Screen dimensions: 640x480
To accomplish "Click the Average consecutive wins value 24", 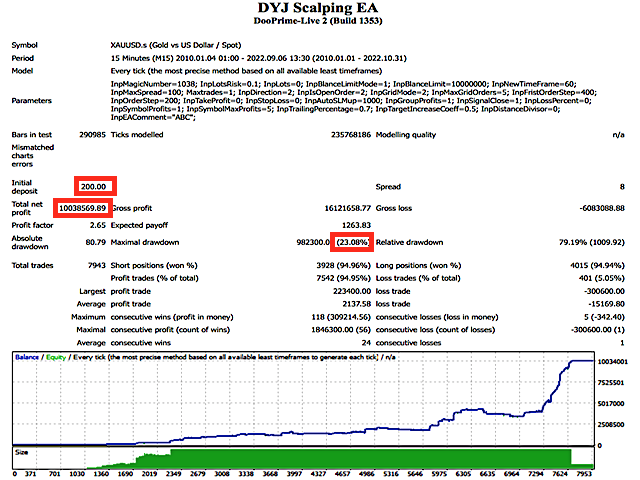I will coord(366,343).
